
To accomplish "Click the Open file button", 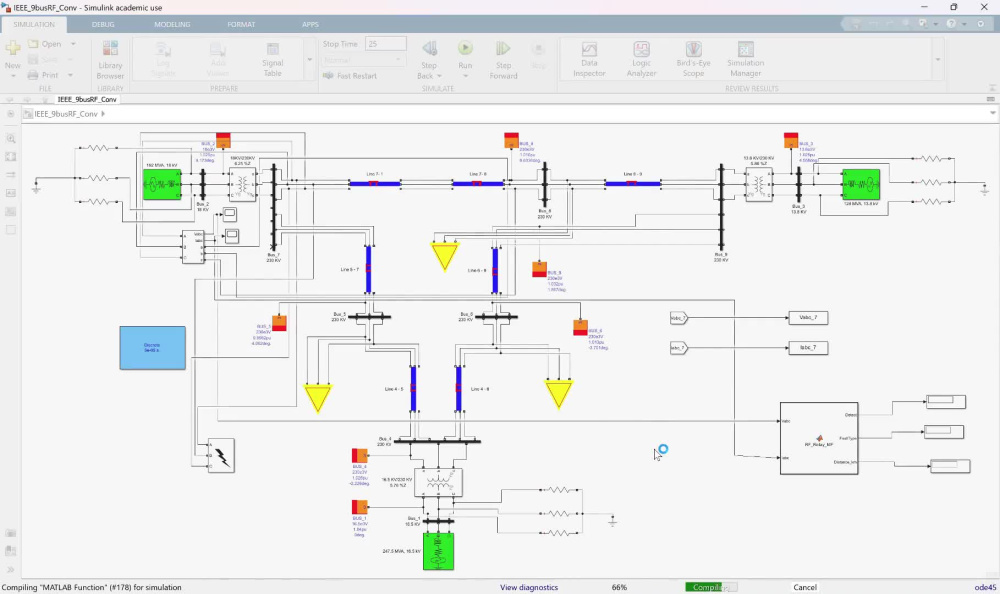I will pos(45,44).
